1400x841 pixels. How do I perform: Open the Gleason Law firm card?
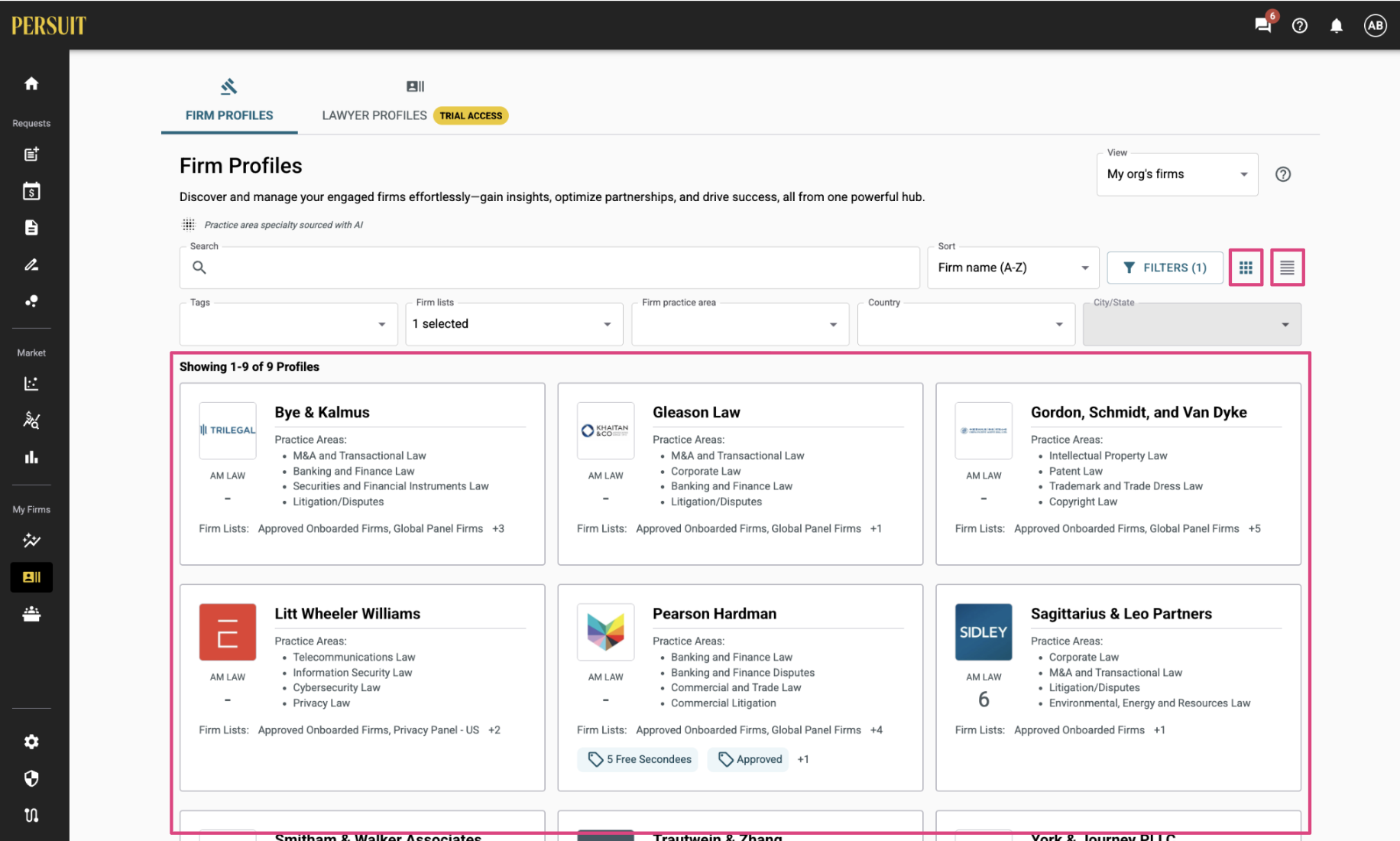click(x=741, y=474)
